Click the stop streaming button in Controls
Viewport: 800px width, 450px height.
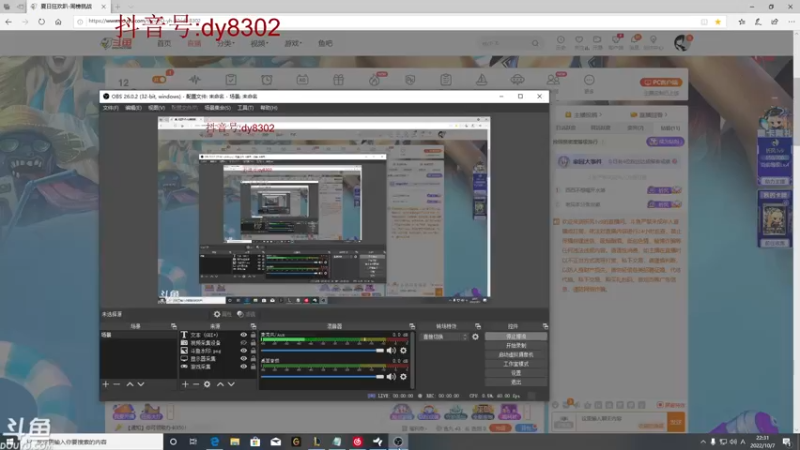coord(516,337)
